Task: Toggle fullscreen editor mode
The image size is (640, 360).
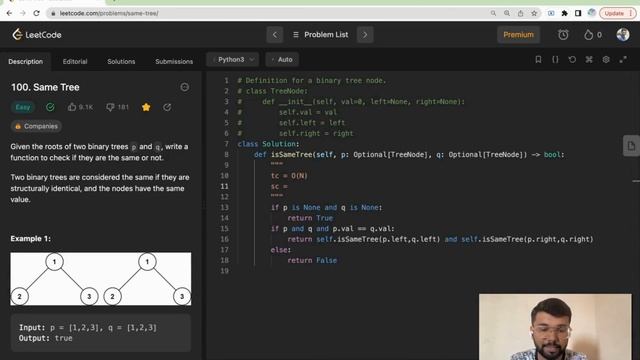Action: [623, 60]
